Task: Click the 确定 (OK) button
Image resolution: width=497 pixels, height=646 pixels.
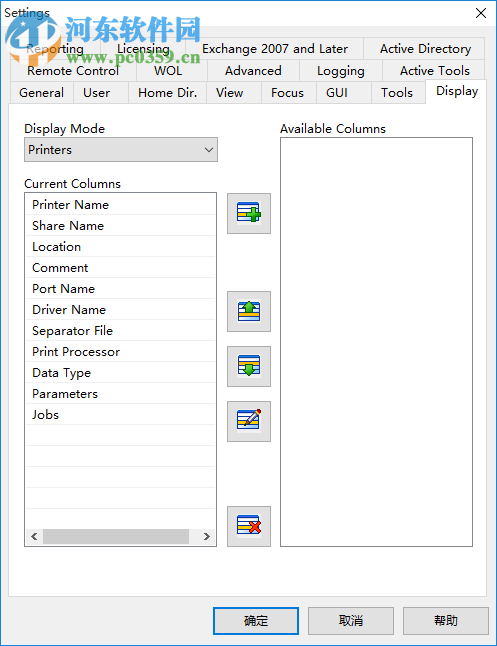Action: (x=256, y=620)
